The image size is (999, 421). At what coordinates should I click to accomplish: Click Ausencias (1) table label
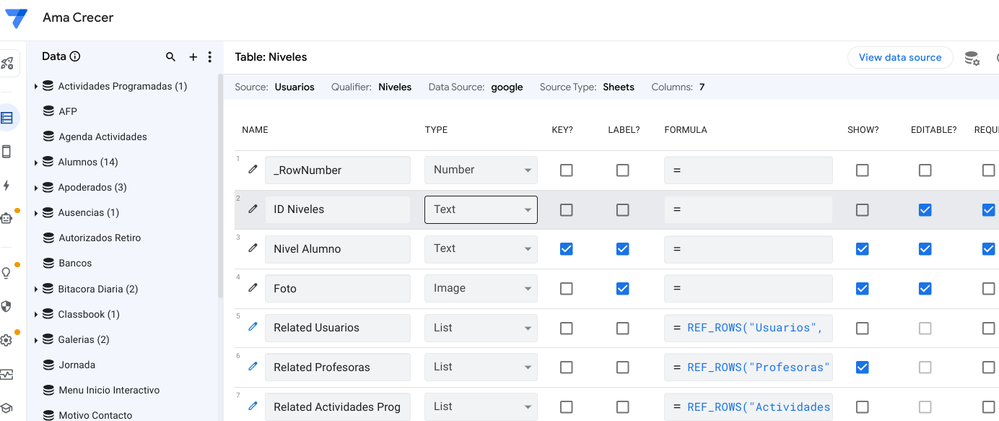(89, 213)
